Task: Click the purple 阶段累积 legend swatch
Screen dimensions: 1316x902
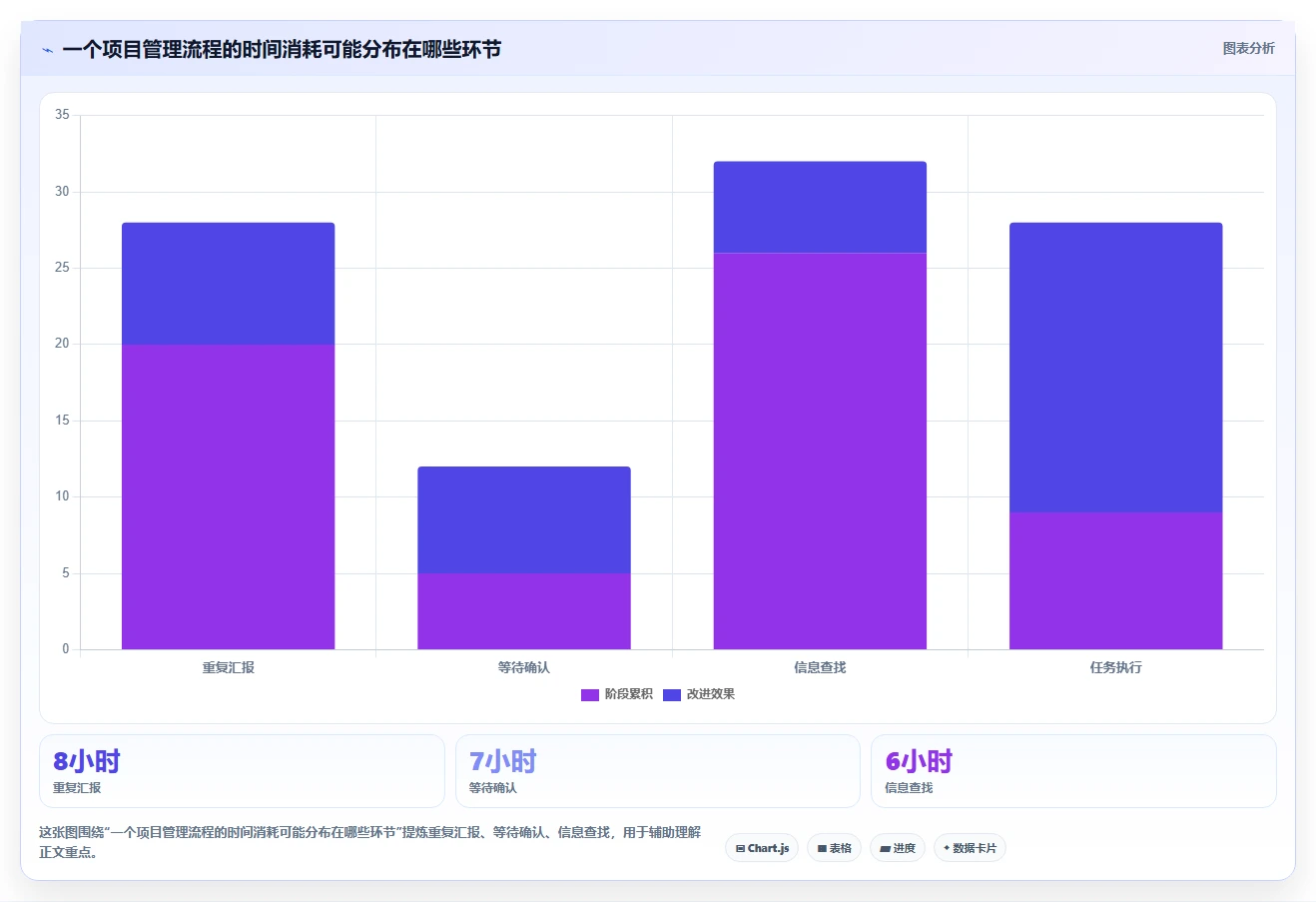Action: 590,695
